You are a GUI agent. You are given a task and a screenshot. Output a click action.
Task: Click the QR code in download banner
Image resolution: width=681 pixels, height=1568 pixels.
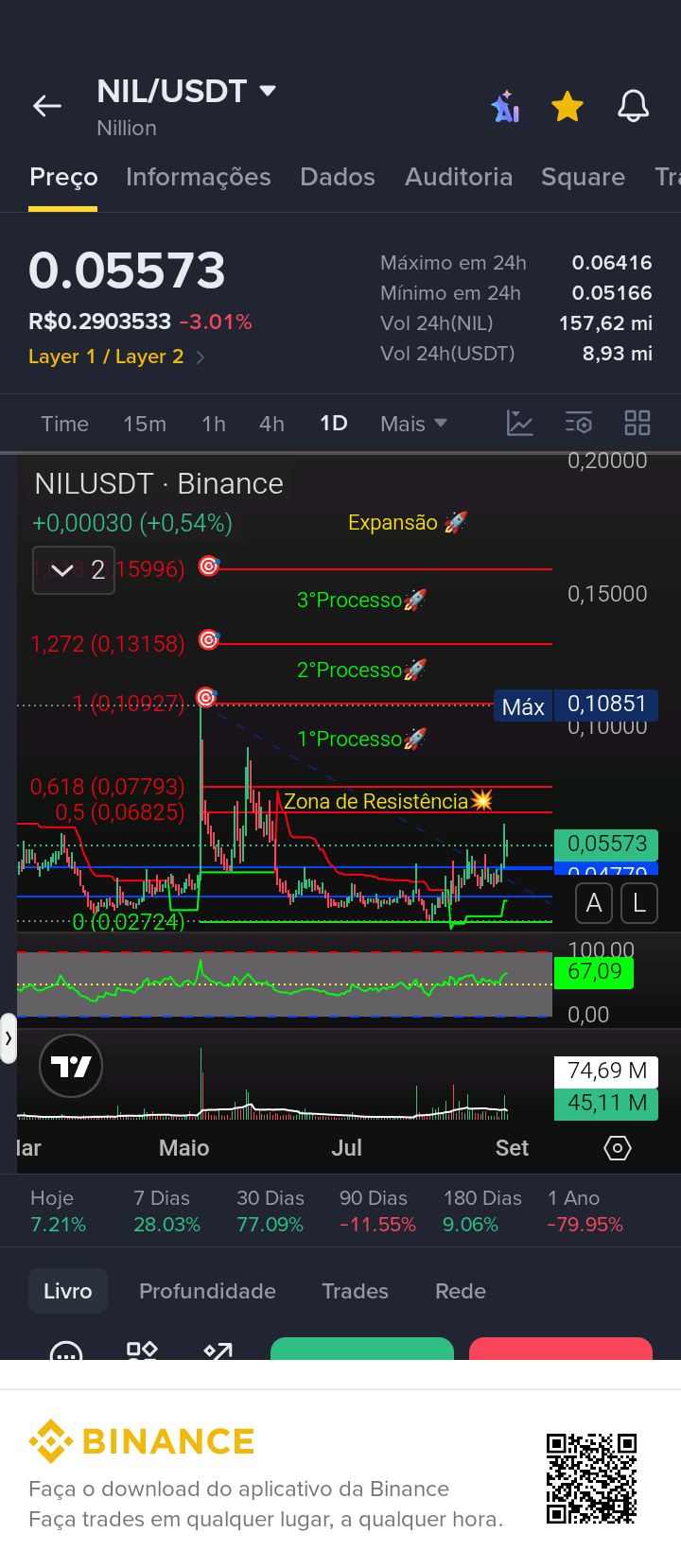591,1478
